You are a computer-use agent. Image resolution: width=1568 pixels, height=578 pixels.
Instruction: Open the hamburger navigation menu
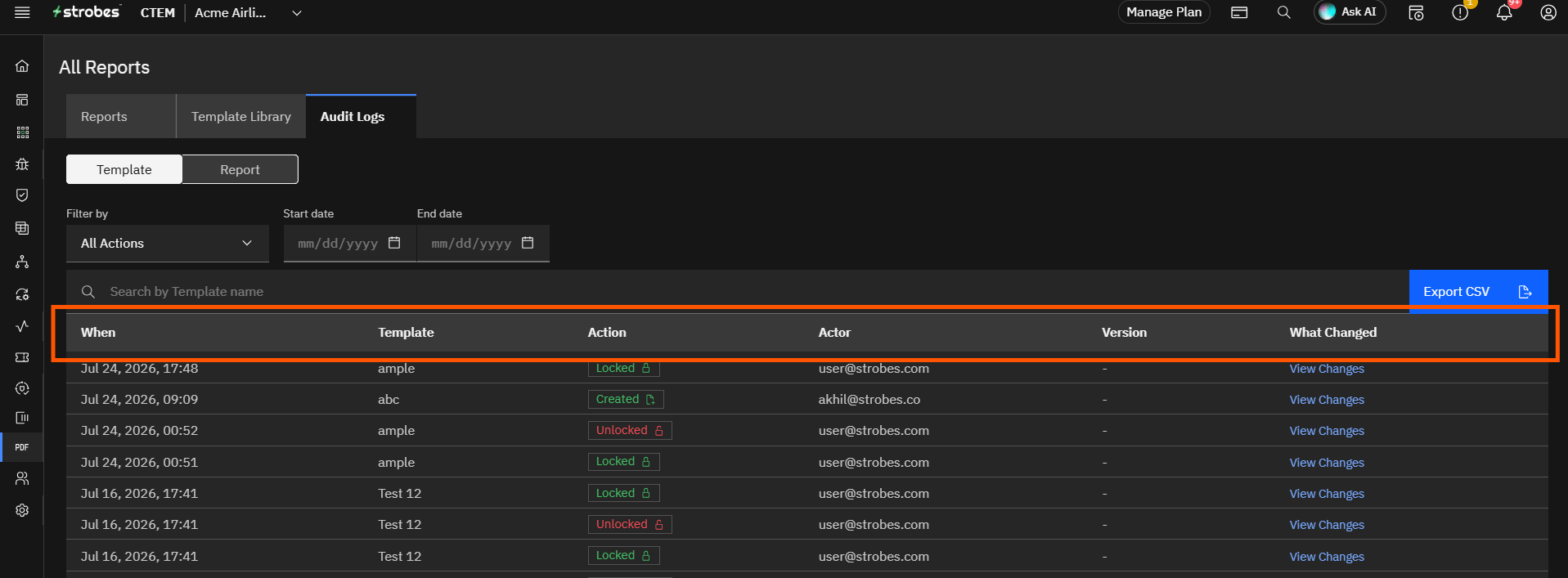coord(22,12)
